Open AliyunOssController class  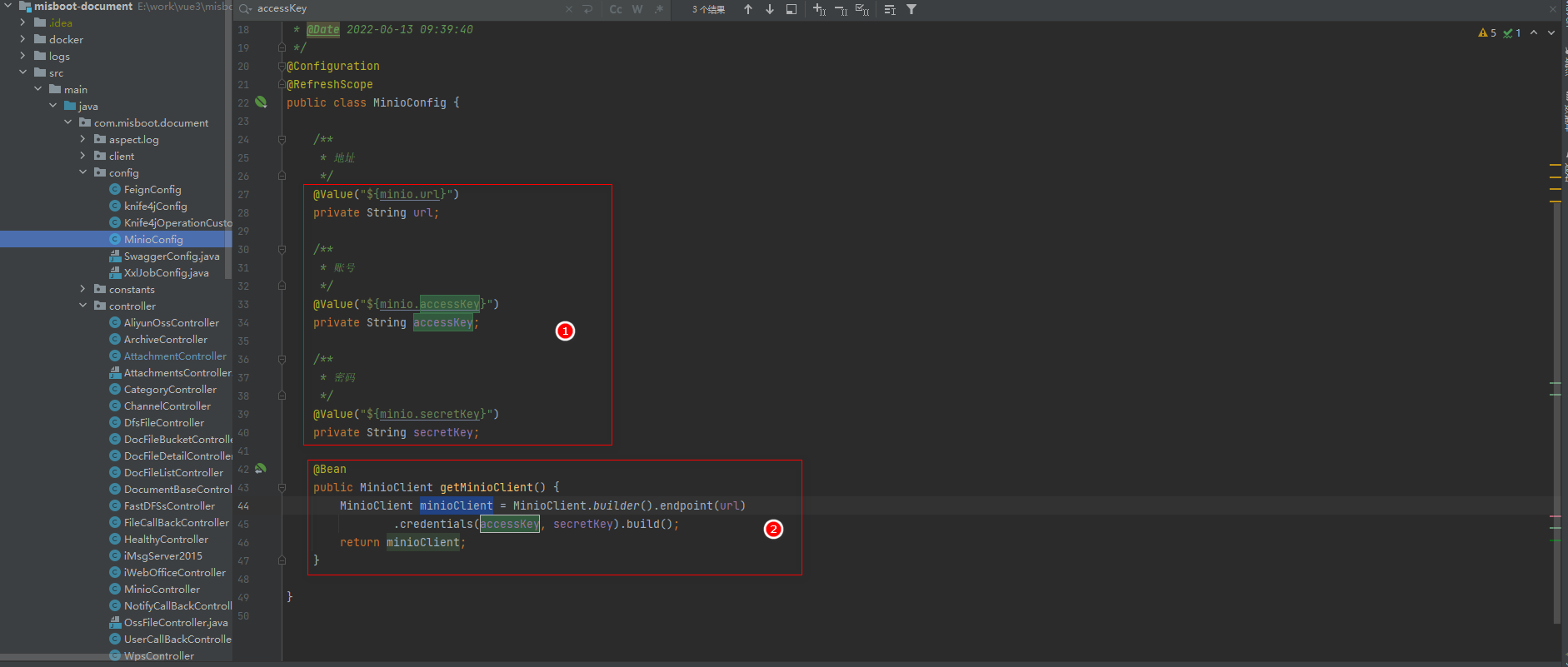click(x=171, y=322)
